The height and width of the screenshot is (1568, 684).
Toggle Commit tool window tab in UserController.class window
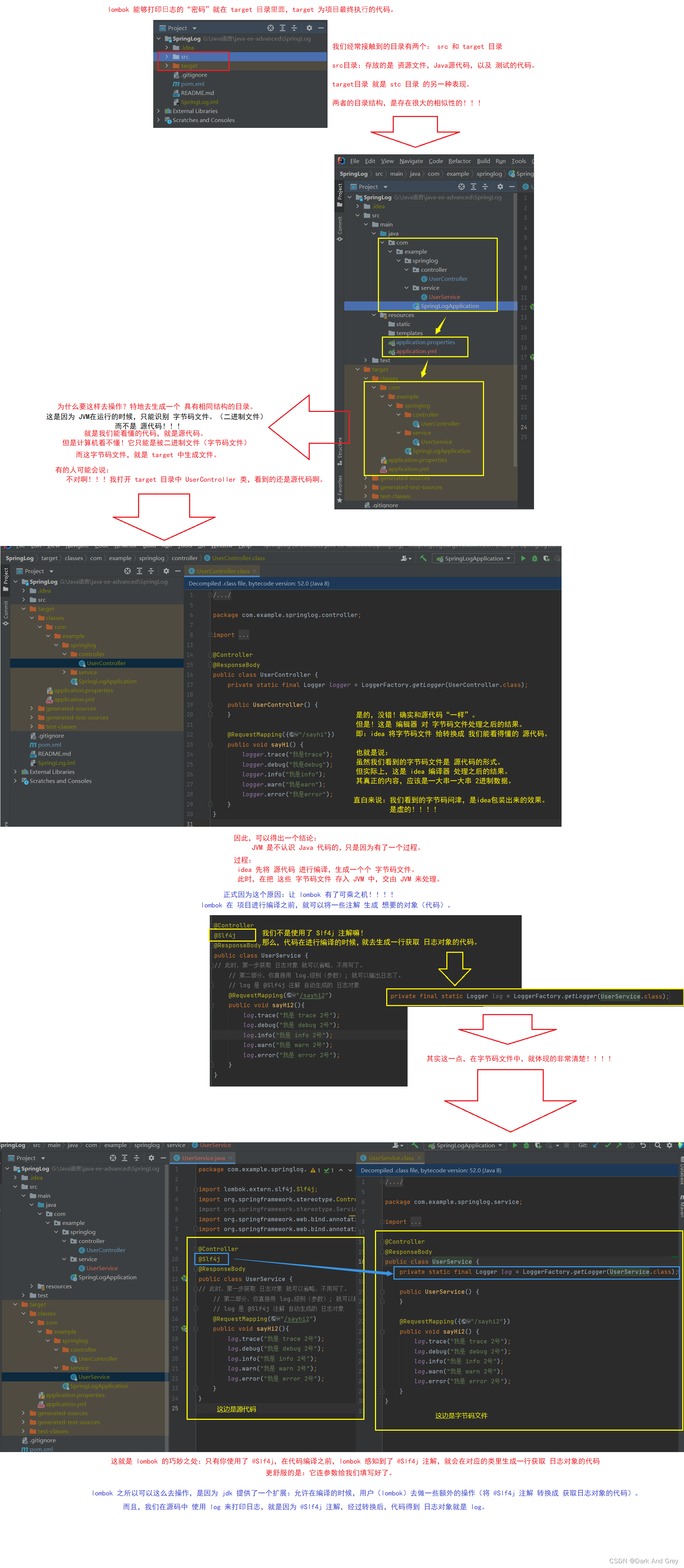click(x=5, y=613)
